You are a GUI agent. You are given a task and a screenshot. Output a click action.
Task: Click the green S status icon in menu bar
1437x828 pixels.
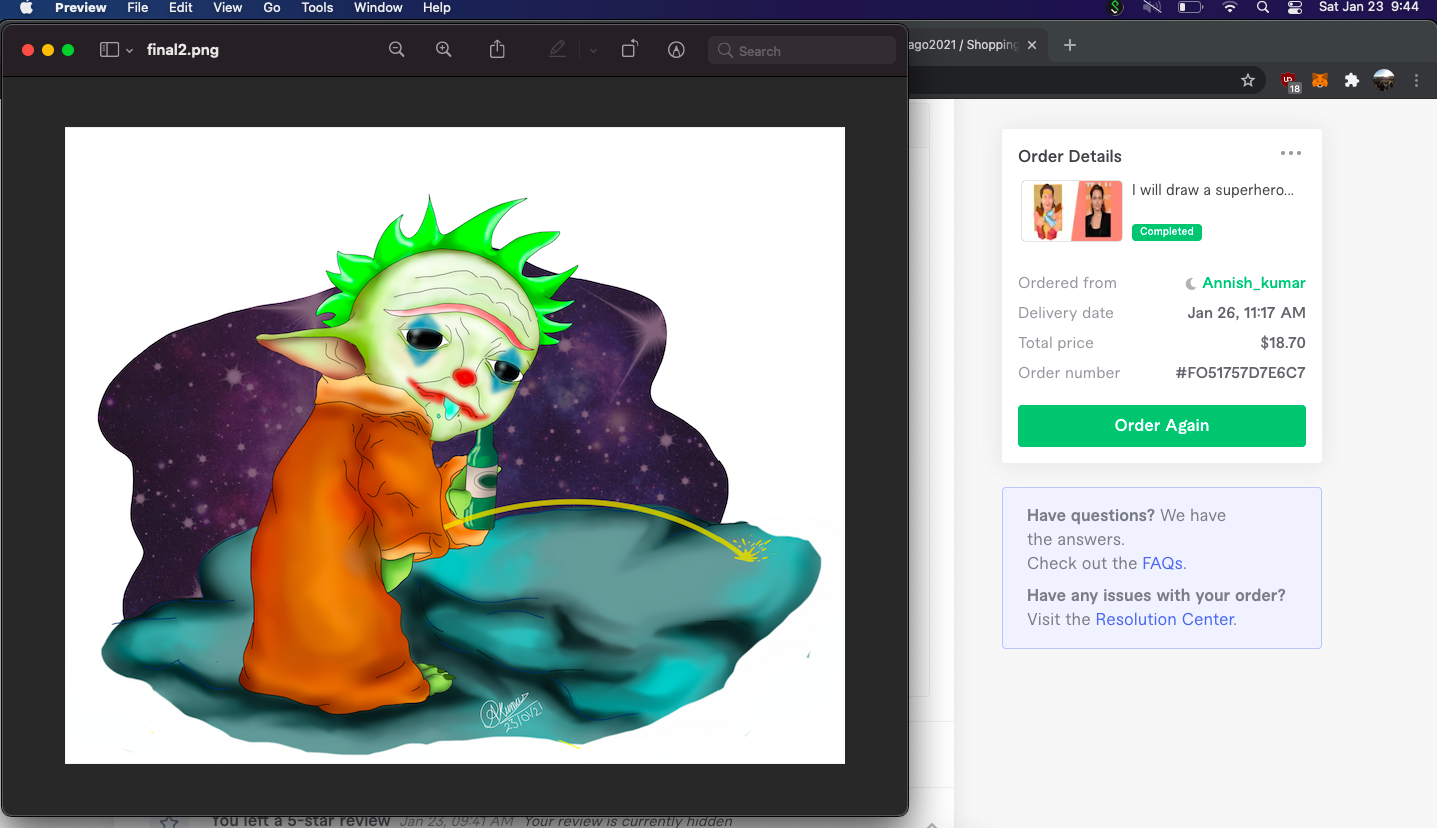[1116, 7]
